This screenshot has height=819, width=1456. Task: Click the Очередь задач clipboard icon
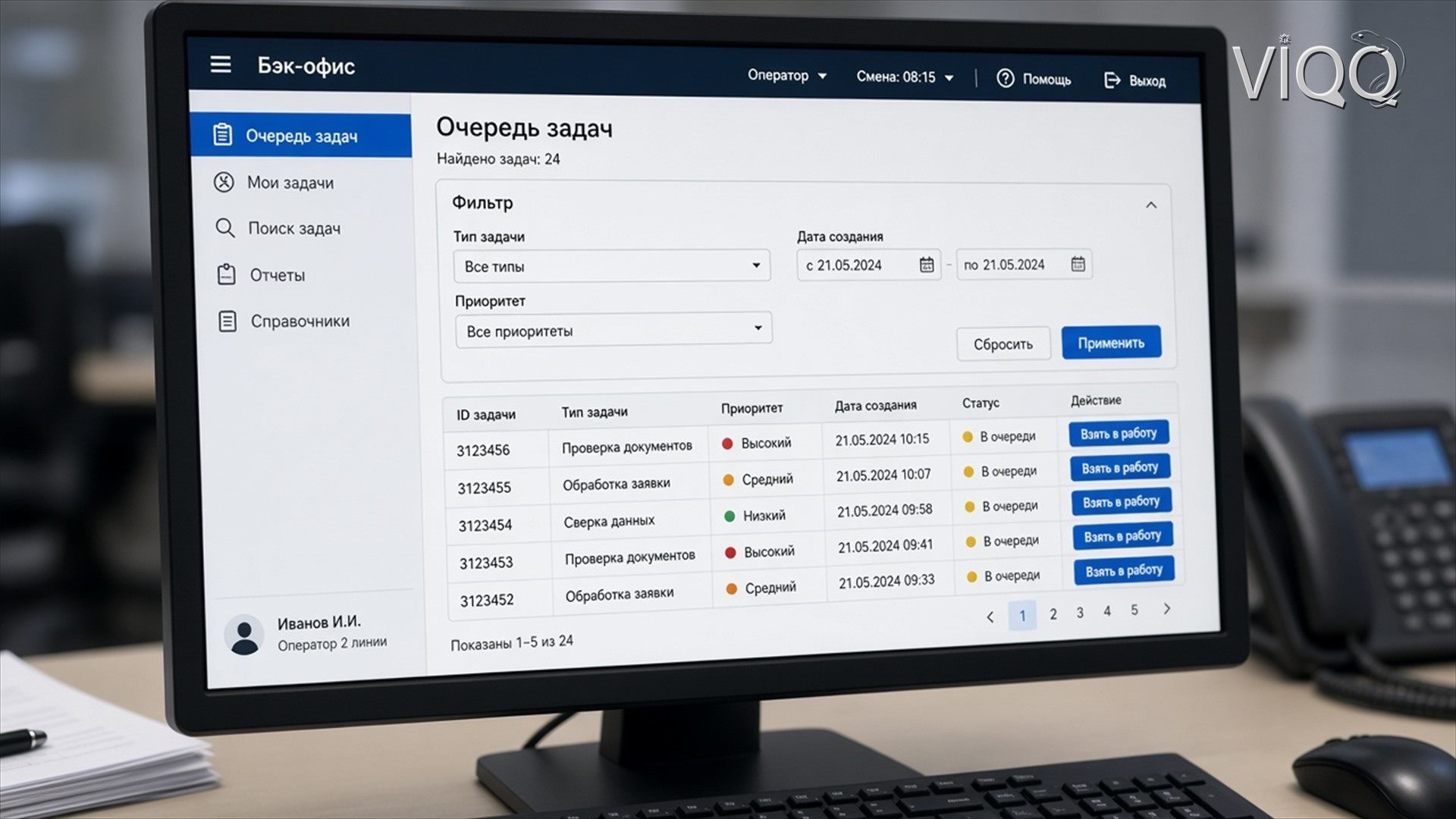point(222,134)
